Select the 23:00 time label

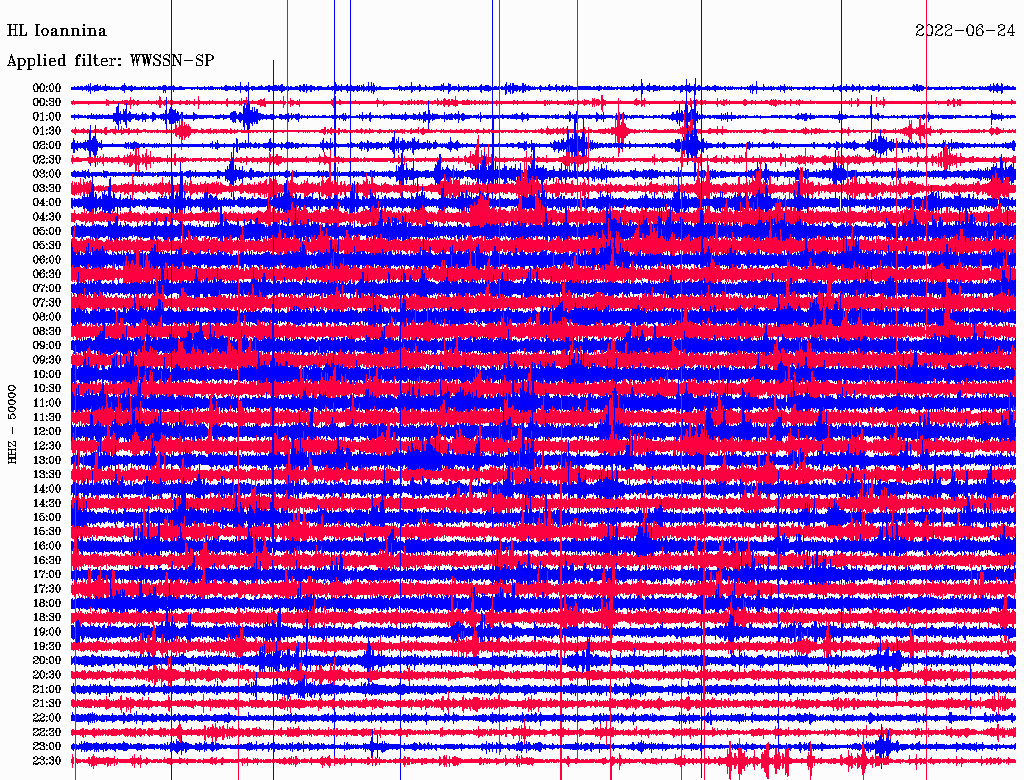pos(46,747)
